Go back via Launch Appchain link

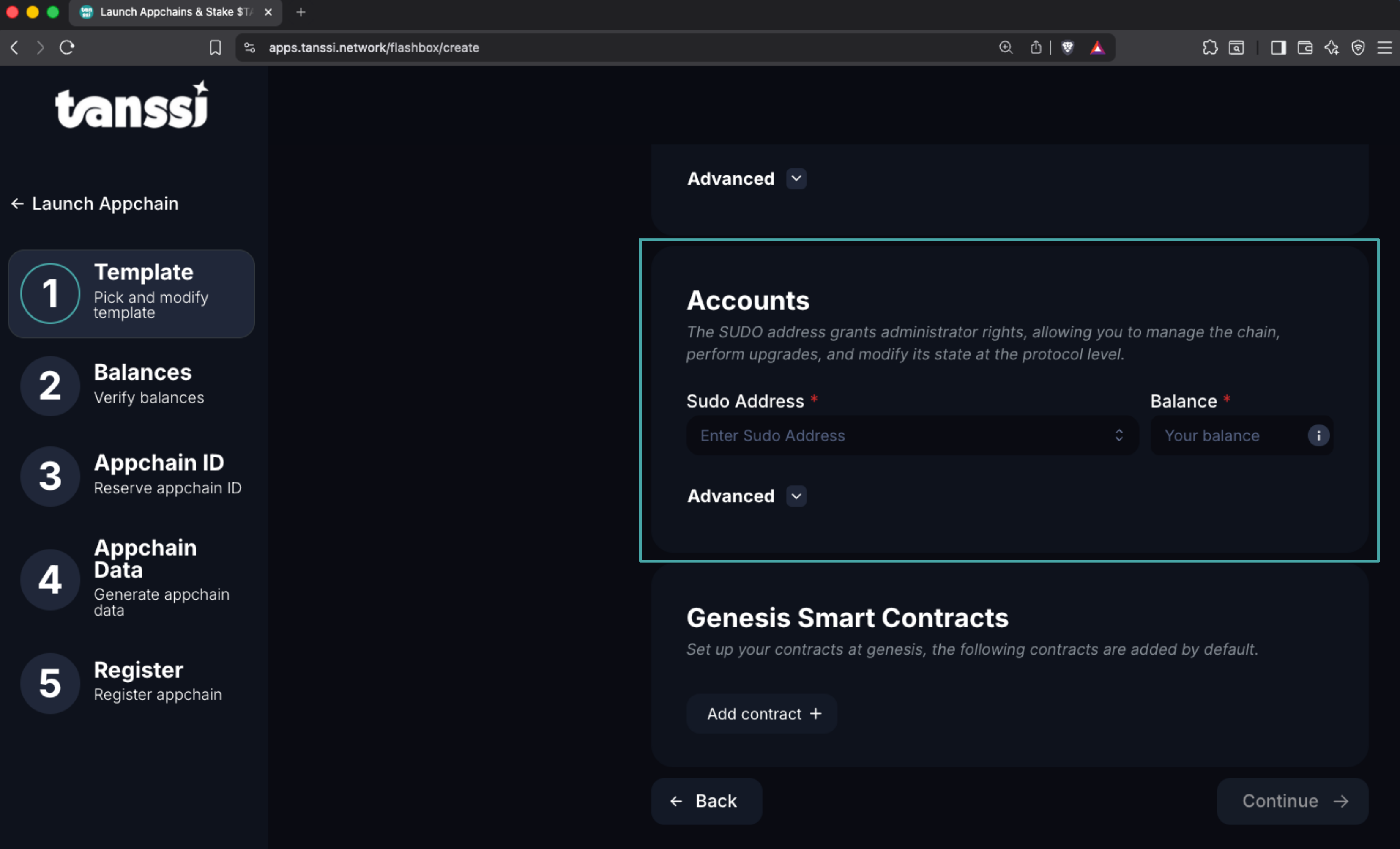(x=95, y=203)
